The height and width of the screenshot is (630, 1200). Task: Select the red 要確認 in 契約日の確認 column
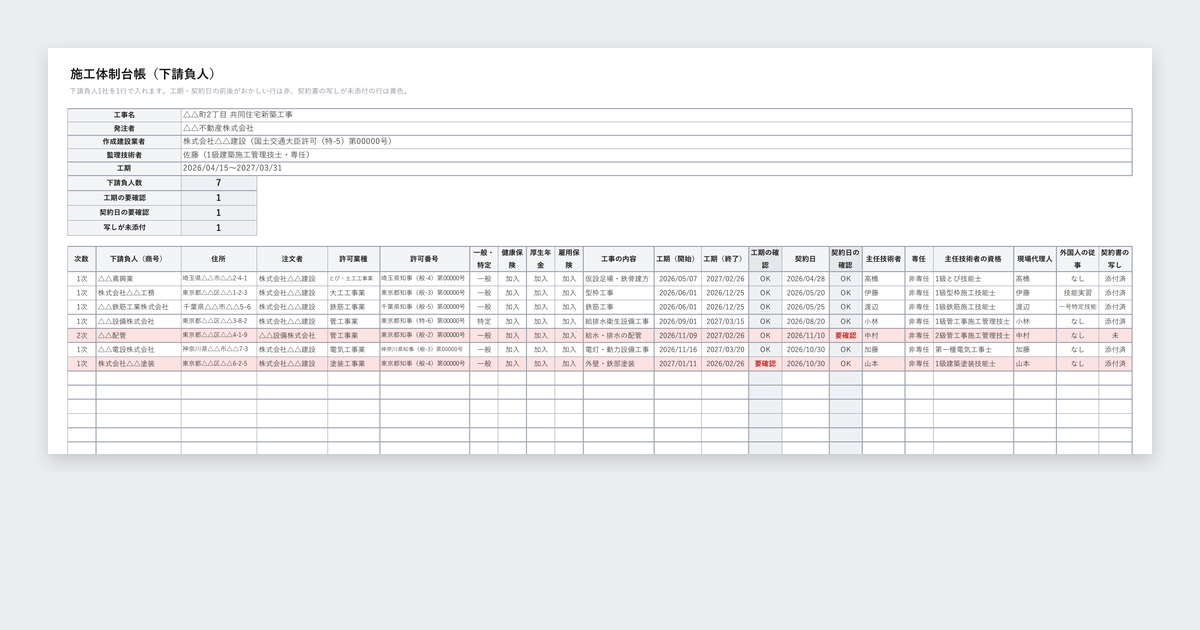click(845, 336)
